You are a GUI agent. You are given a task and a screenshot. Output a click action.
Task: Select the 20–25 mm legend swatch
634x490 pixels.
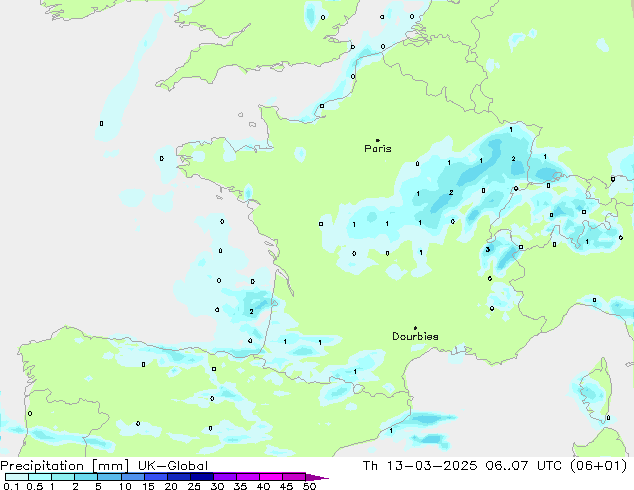(178, 477)
